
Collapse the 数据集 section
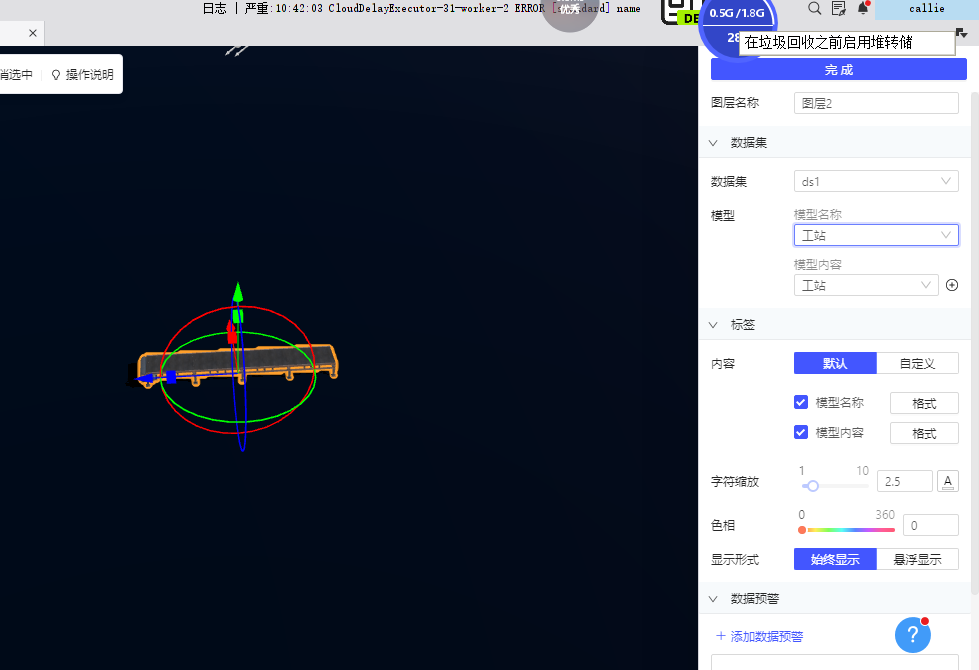[x=713, y=143]
